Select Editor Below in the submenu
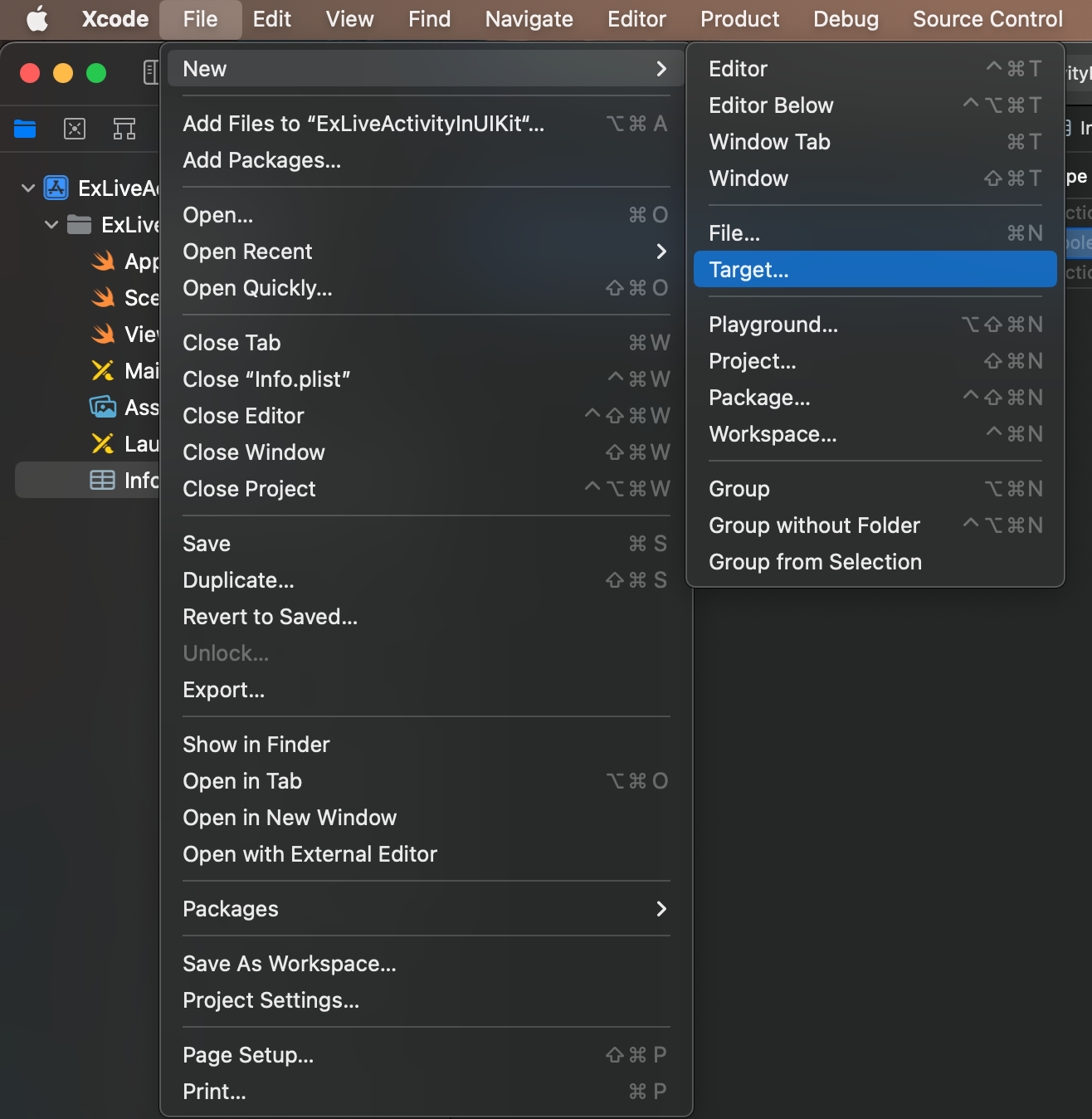This screenshot has width=1092, height=1119. click(875, 105)
